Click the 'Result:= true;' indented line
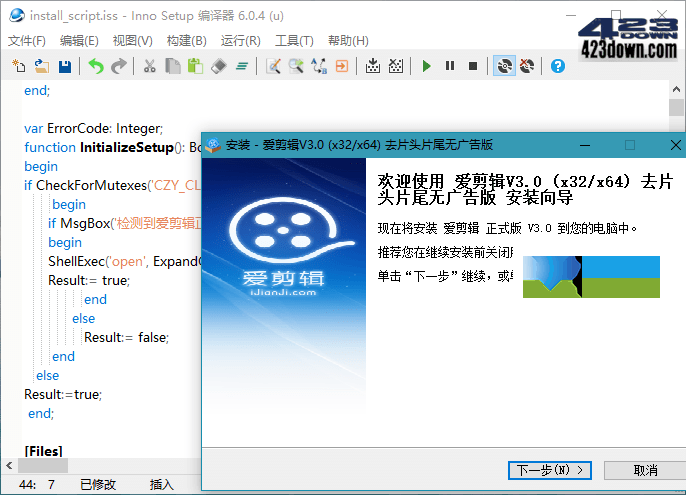 [89, 280]
